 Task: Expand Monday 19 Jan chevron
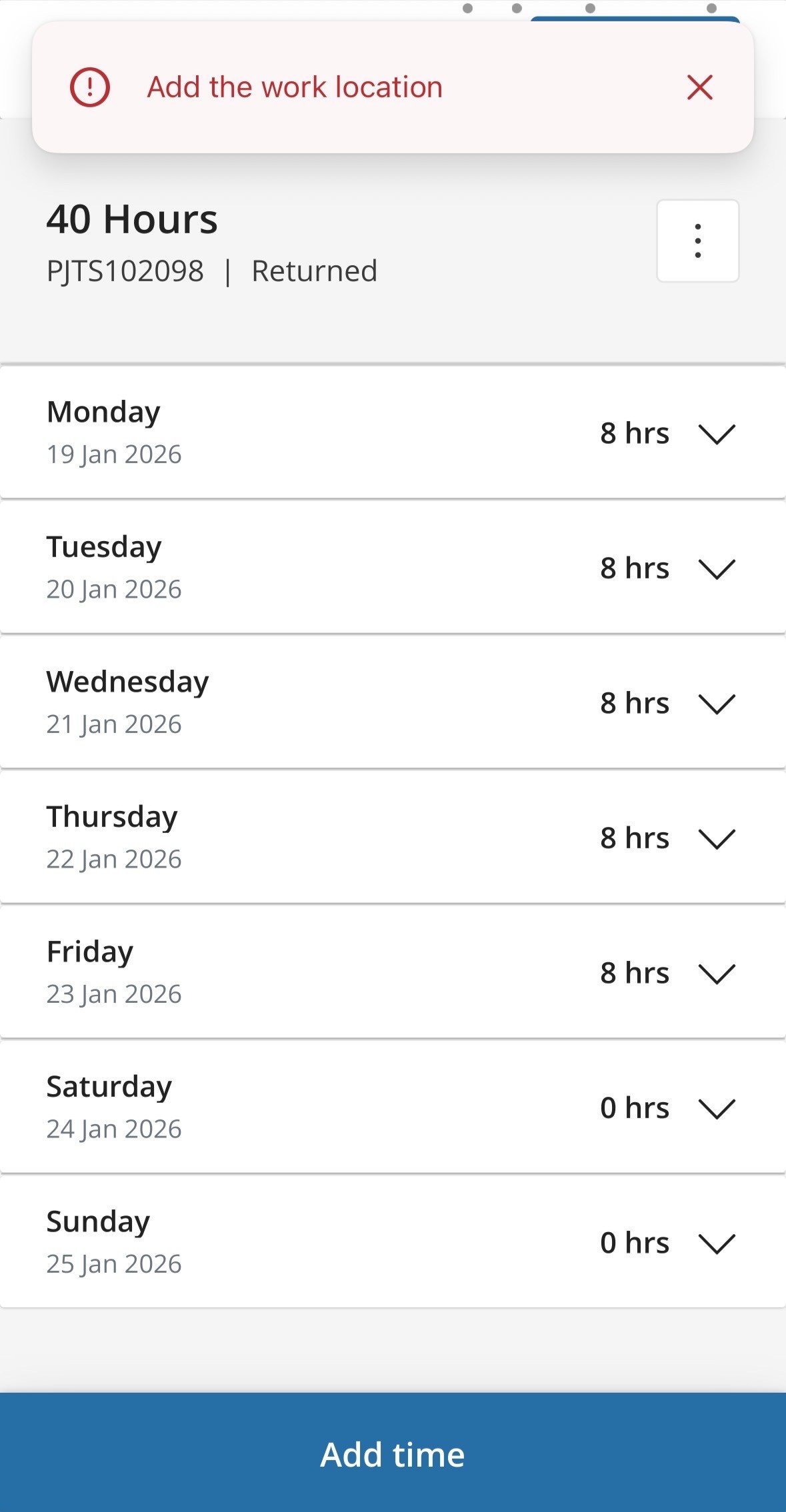click(716, 434)
